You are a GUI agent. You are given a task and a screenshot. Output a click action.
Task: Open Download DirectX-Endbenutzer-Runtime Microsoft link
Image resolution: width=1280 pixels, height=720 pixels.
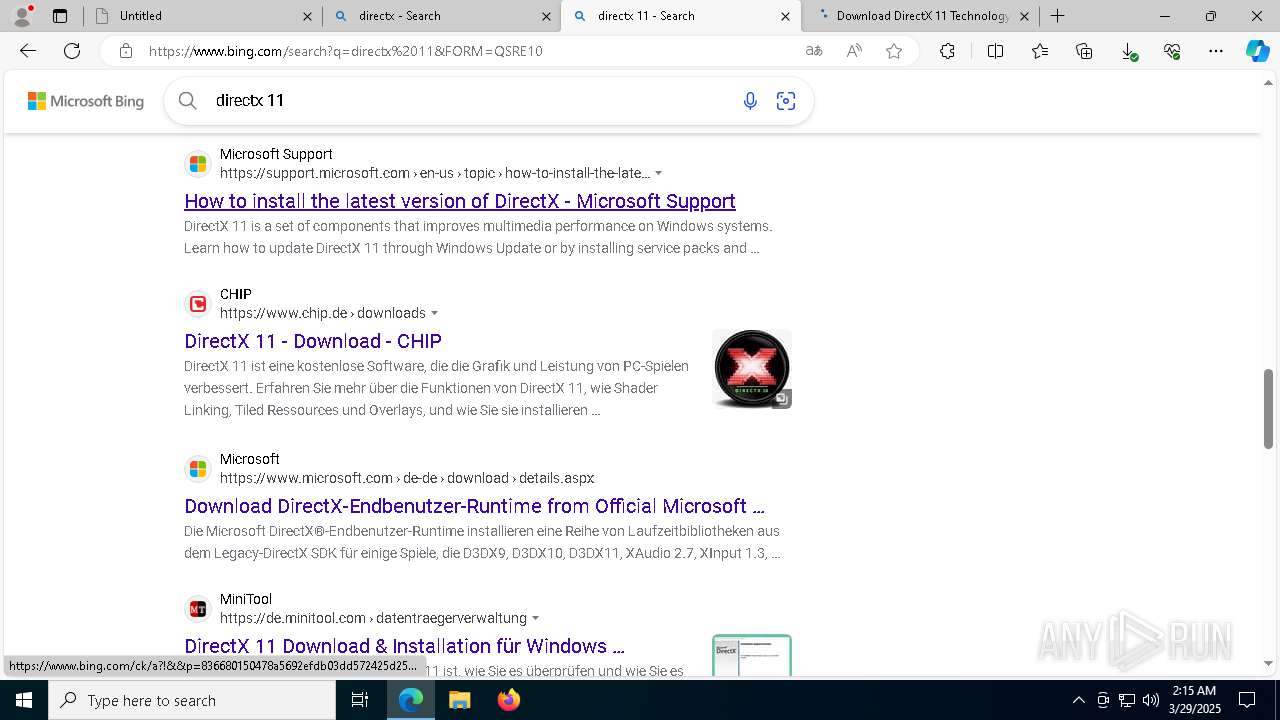point(474,506)
